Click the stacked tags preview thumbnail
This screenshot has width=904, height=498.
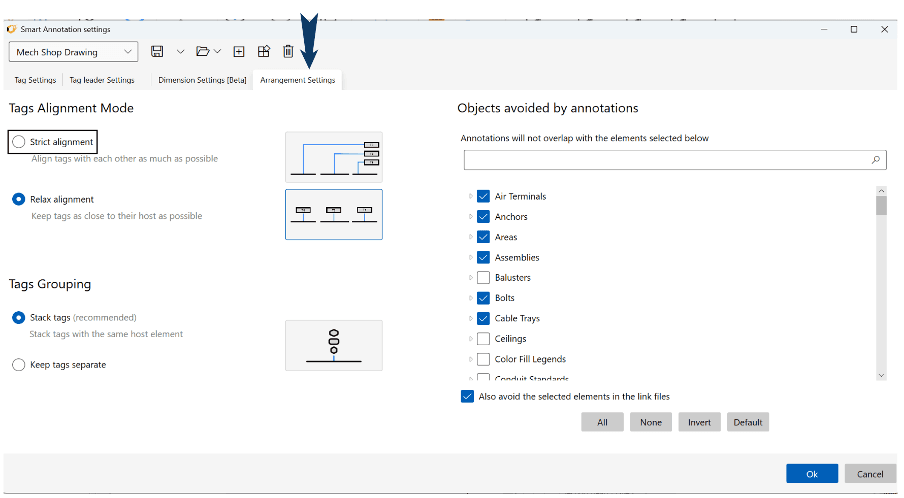click(x=334, y=345)
